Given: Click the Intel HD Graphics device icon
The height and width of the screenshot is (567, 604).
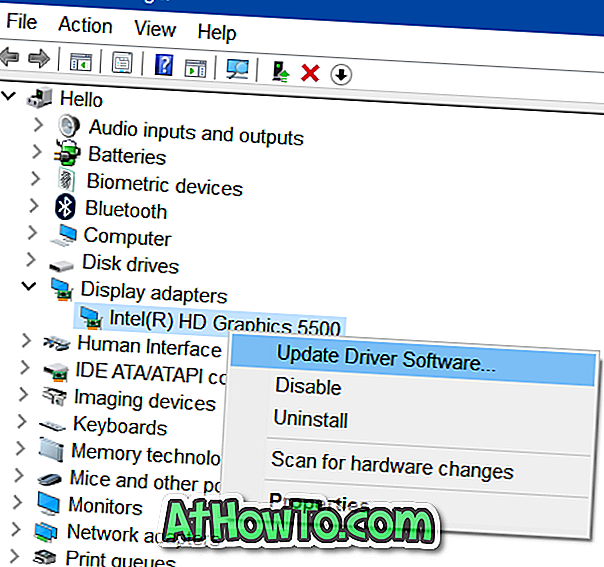Looking at the screenshot, I should (91, 319).
